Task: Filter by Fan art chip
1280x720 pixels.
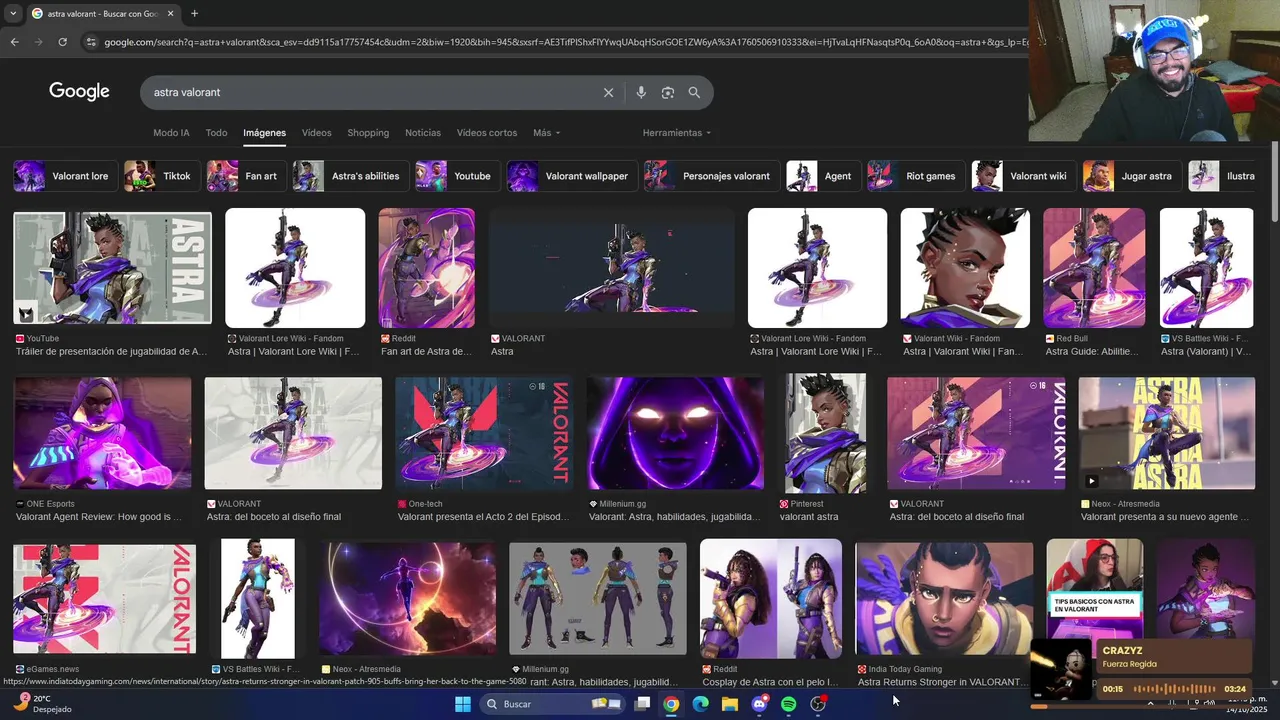Action: tap(246, 176)
